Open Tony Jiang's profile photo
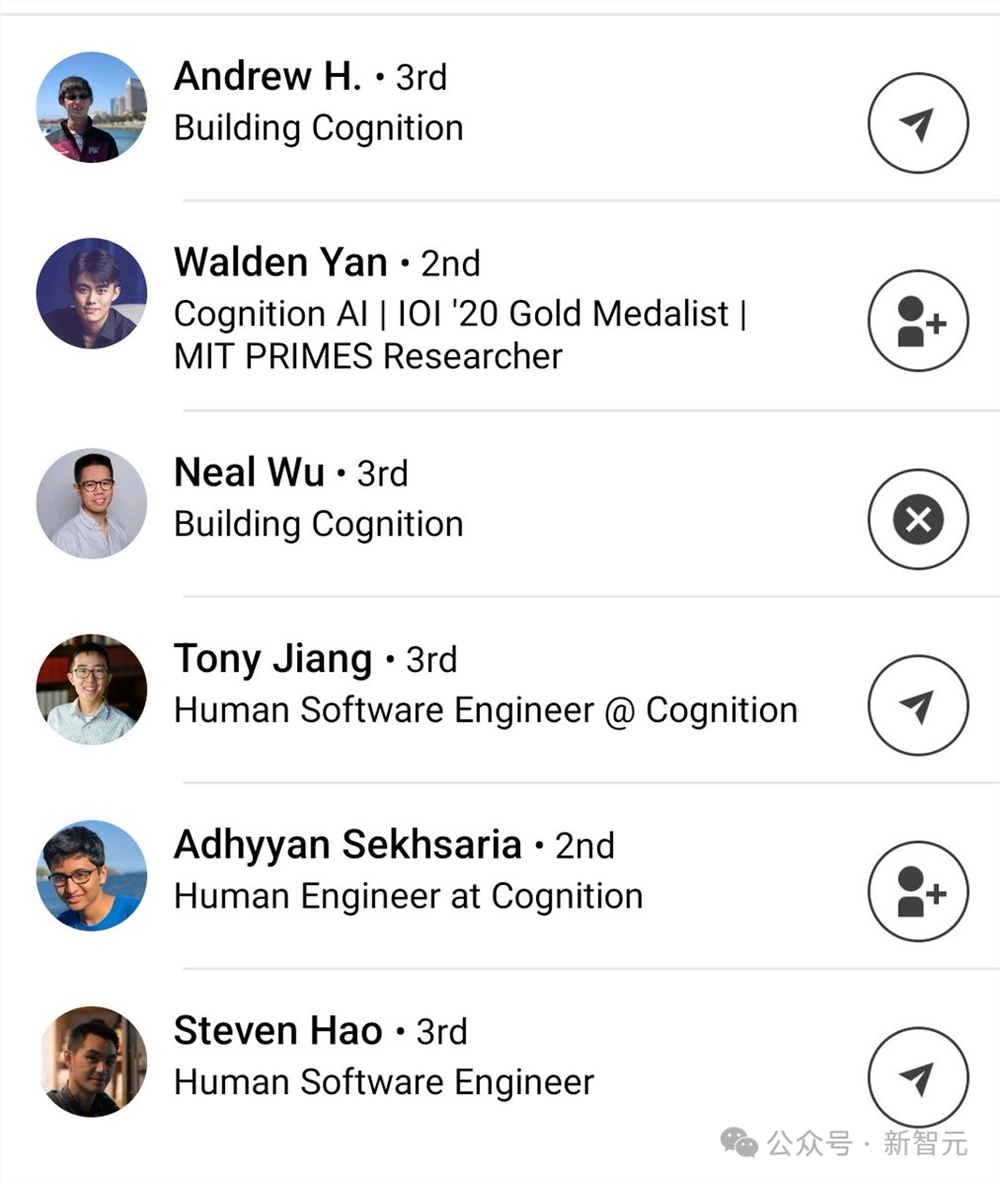 [91, 689]
